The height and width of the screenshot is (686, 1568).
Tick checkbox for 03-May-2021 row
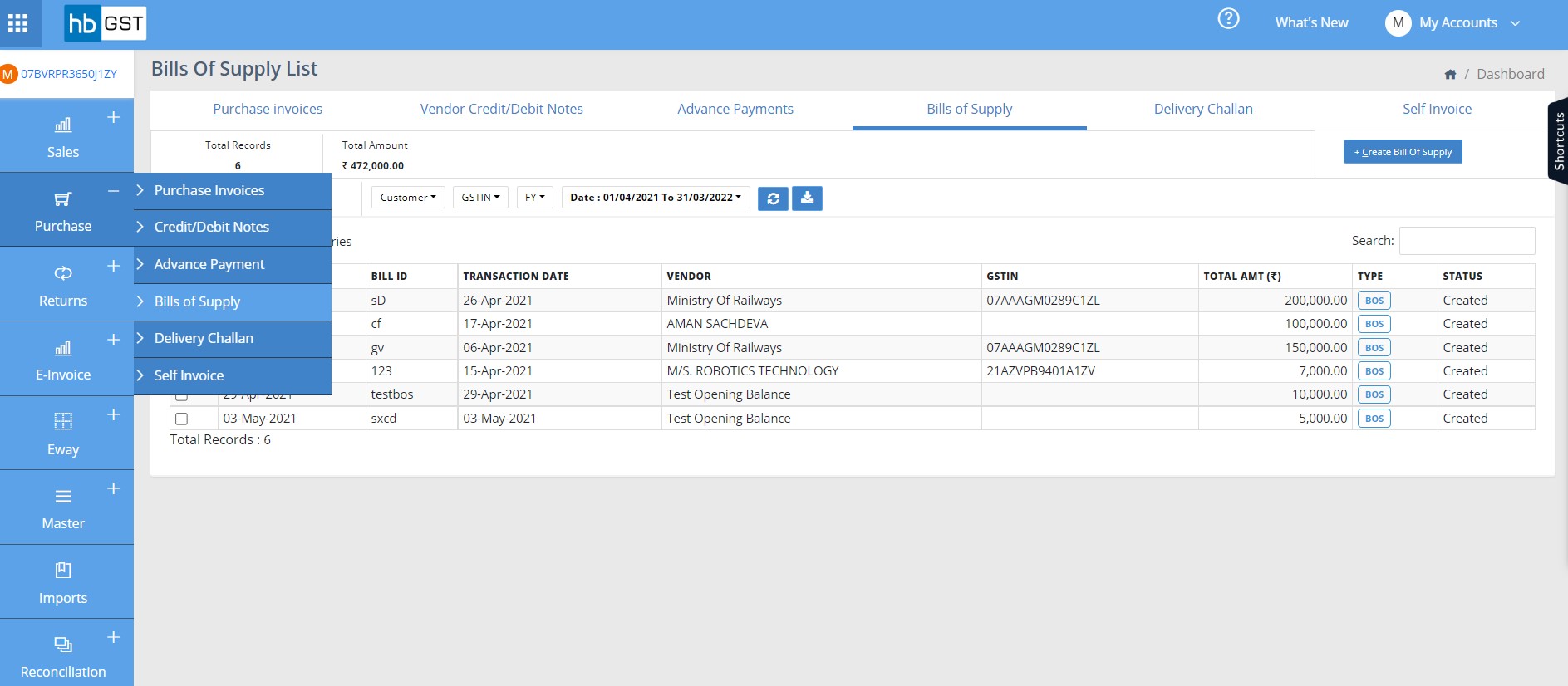point(181,419)
